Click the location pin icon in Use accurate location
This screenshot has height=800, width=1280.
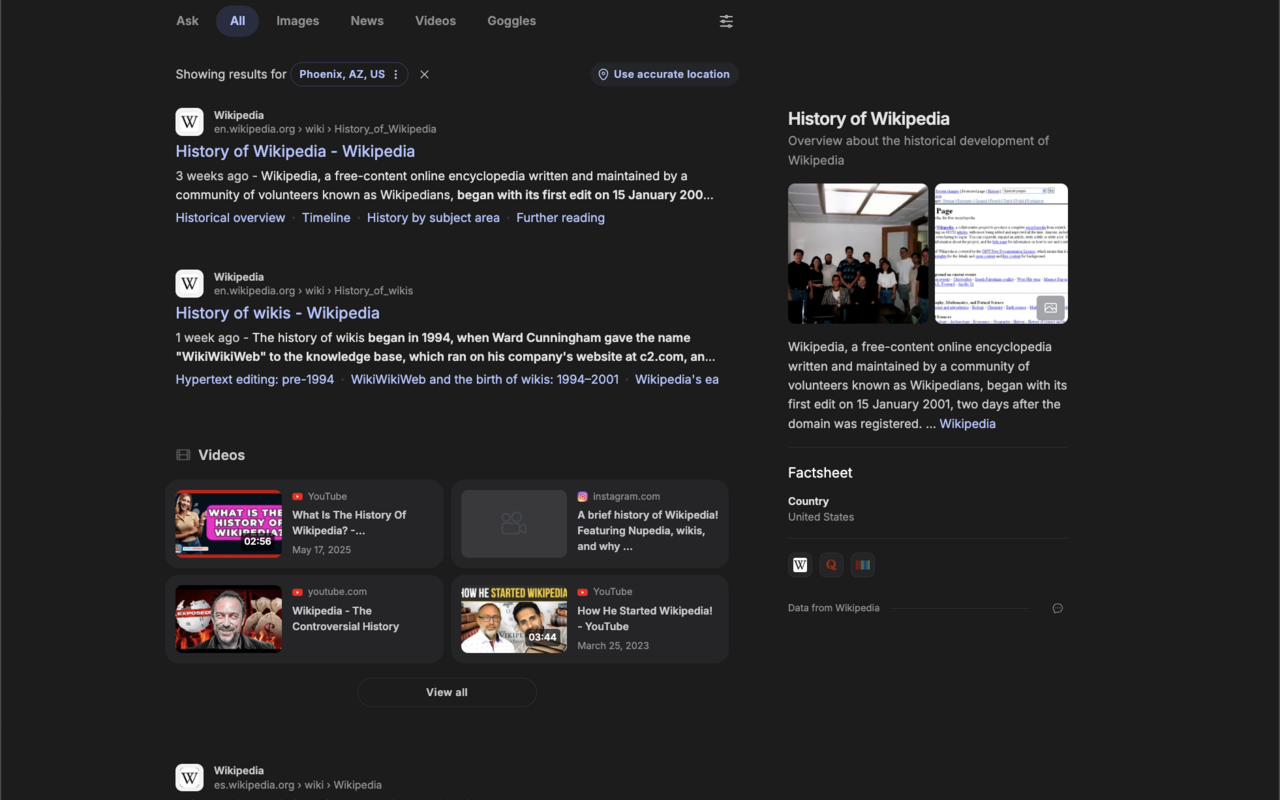click(x=603, y=74)
